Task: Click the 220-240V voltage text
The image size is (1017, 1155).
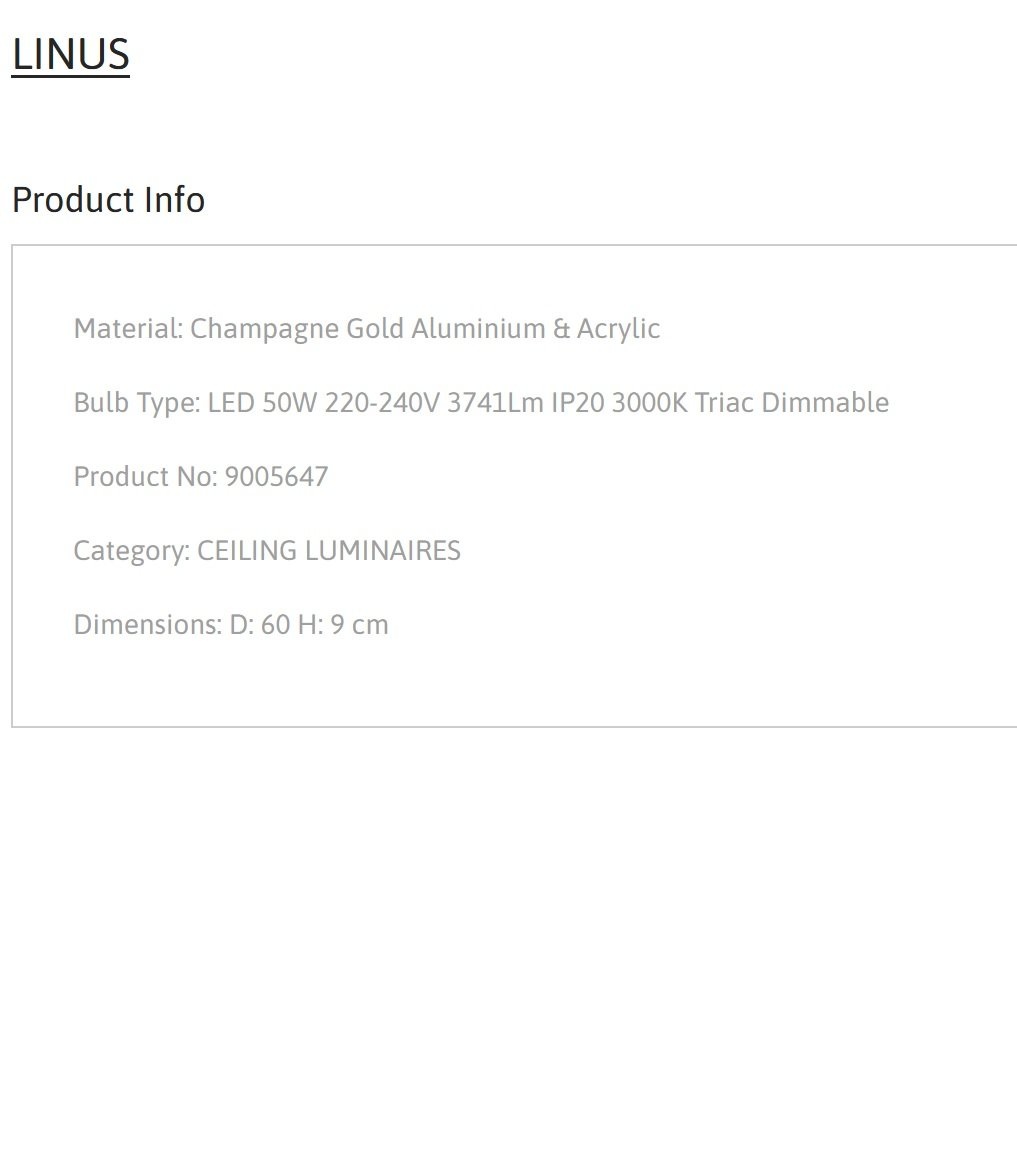Action: coord(382,403)
